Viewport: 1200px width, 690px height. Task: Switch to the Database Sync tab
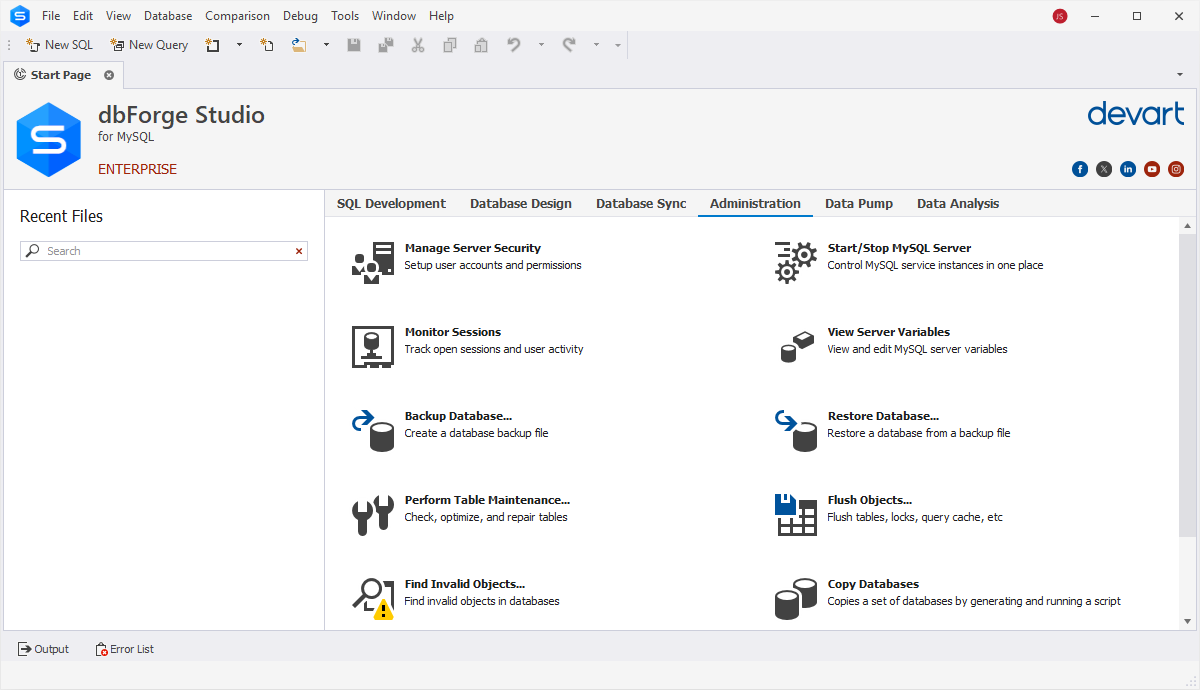pos(641,203)
